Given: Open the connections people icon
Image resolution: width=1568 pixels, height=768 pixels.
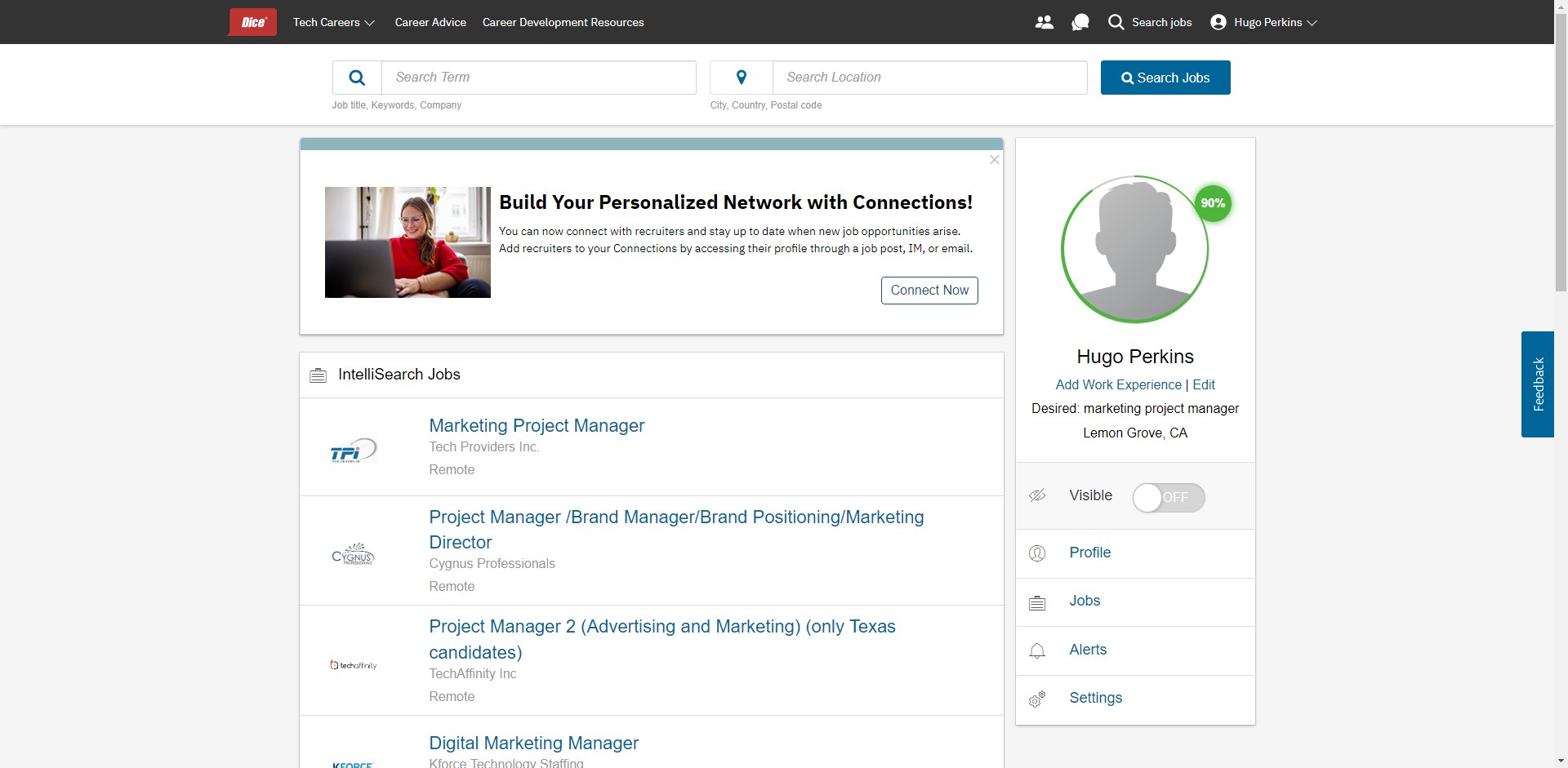Looking at the screenshot, I should coord(1044,22).
